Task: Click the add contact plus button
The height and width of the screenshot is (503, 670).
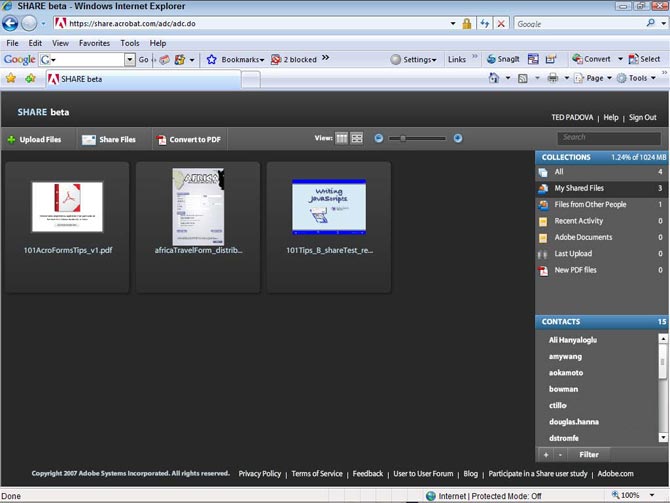Action: point(546,454)
